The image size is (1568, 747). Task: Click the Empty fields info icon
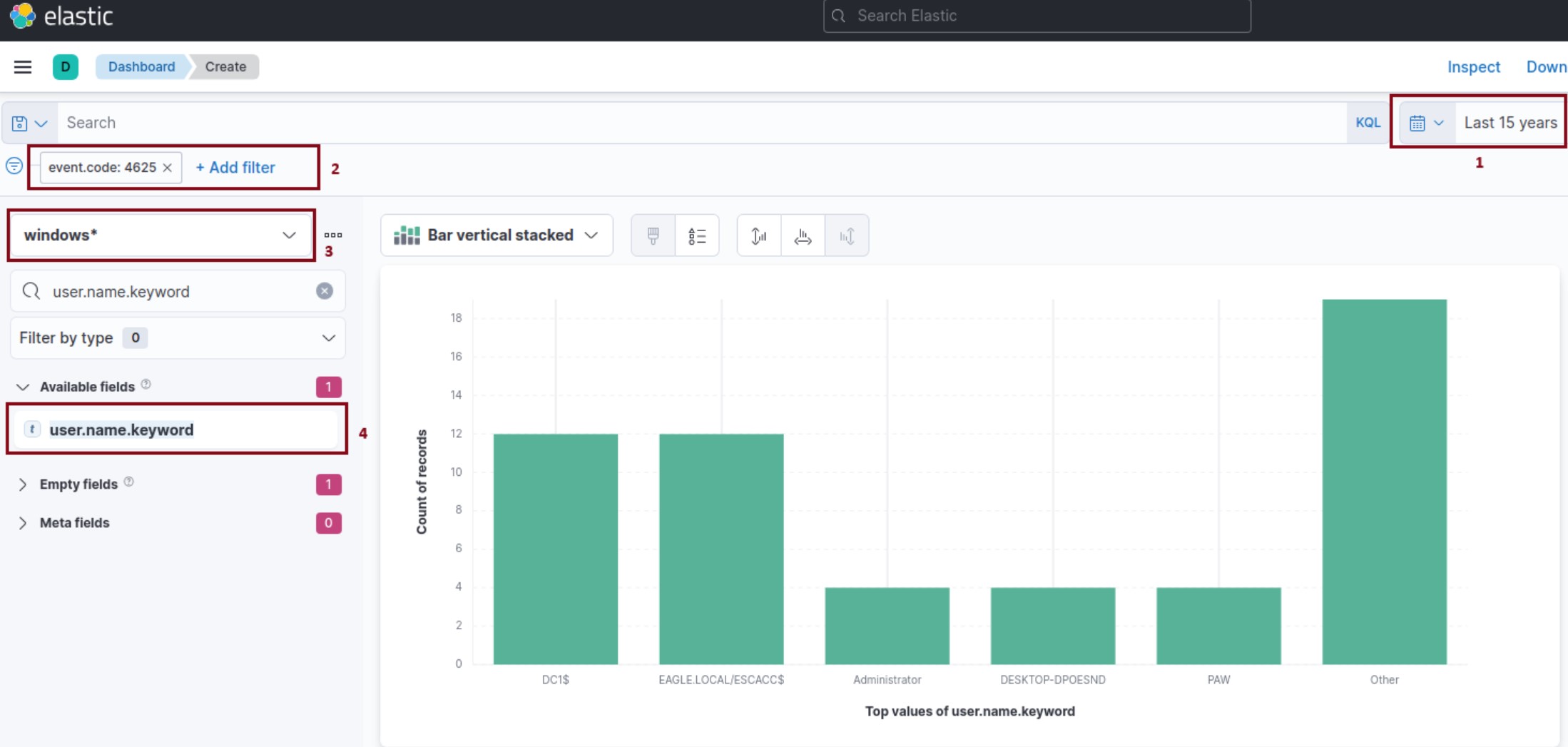[129, 482]
